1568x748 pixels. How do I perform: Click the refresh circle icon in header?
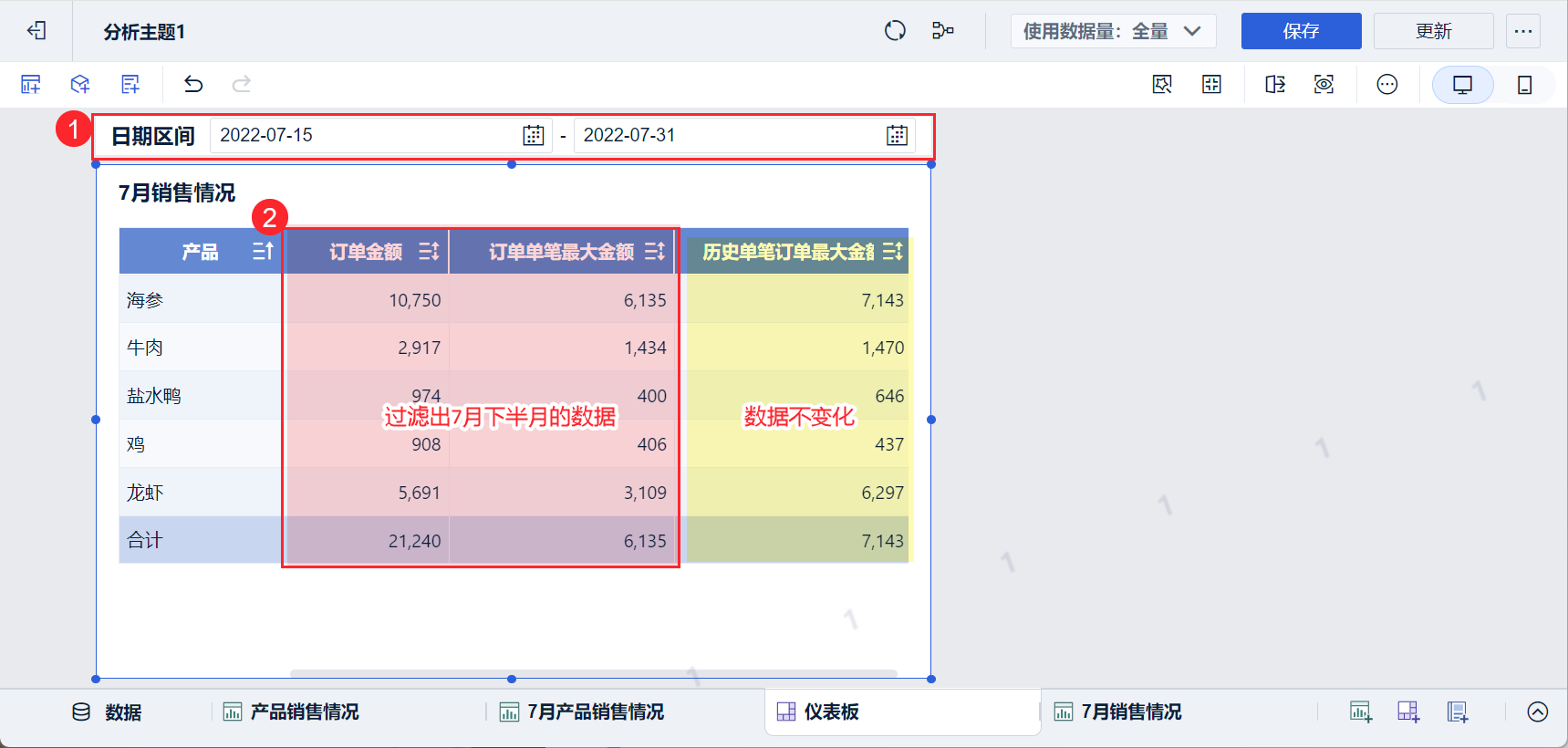895,31
